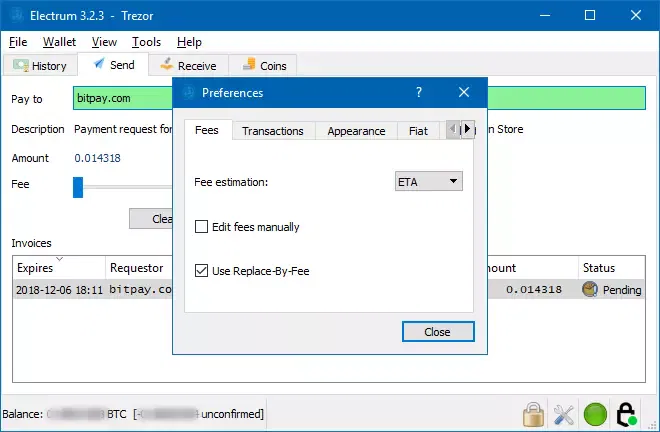Switch to the Appearance preferences tab
Screen dimensions: 660x432
356,131
